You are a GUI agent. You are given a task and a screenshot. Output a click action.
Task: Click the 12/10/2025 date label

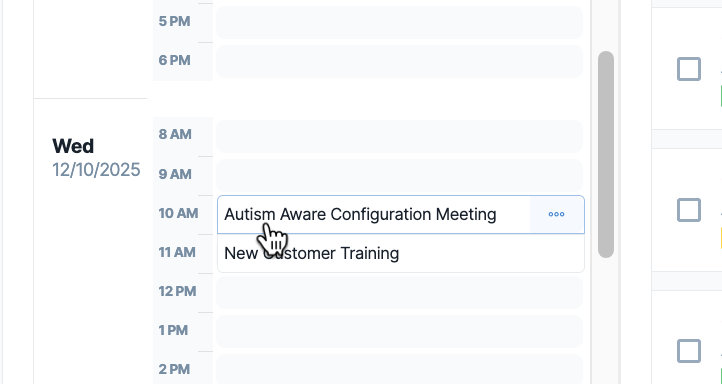(96, 170)
